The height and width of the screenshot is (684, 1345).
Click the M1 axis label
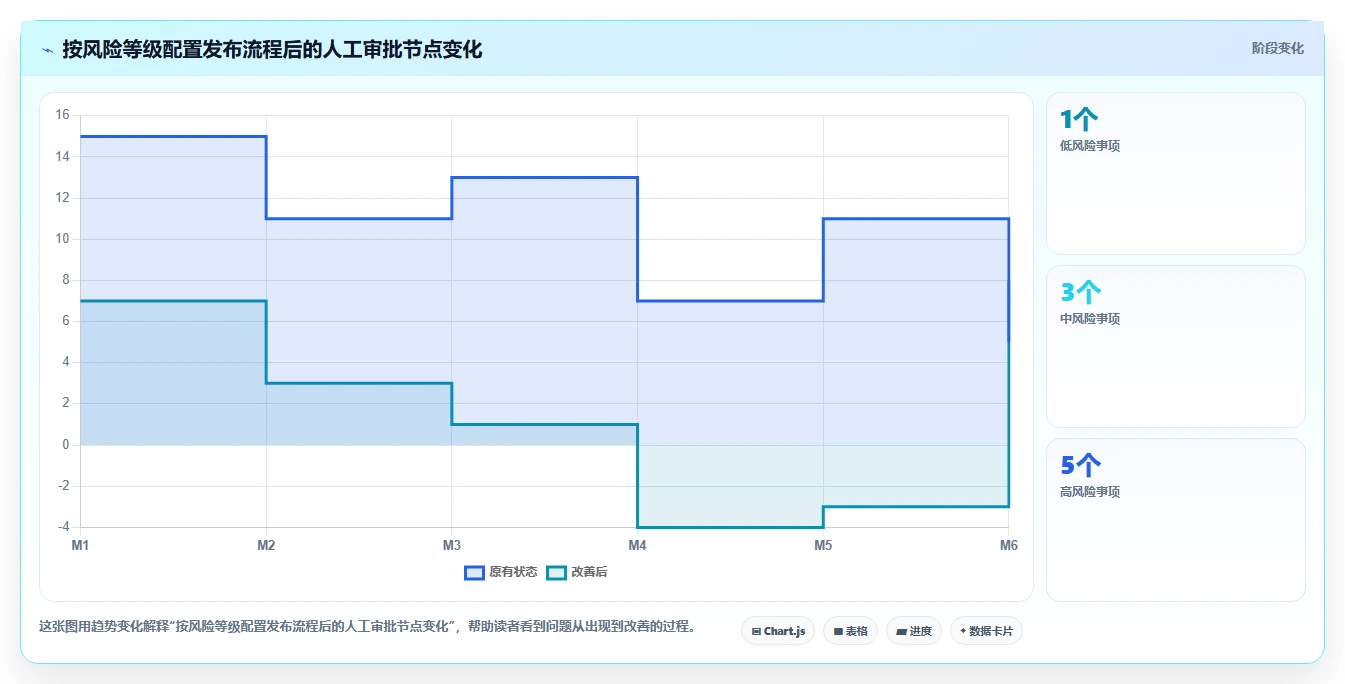80,545
